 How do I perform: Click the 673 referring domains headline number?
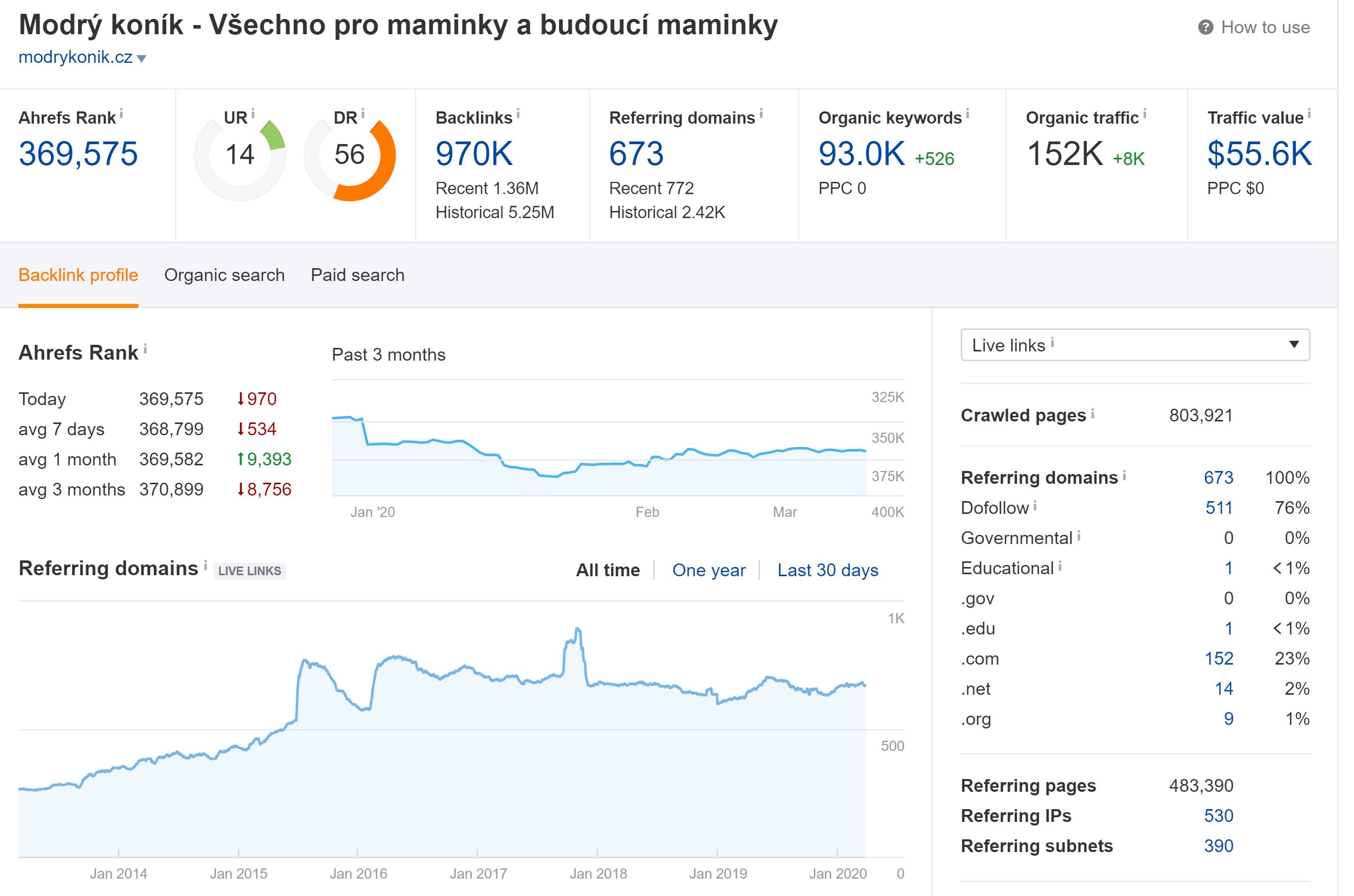tap(636, 154)
